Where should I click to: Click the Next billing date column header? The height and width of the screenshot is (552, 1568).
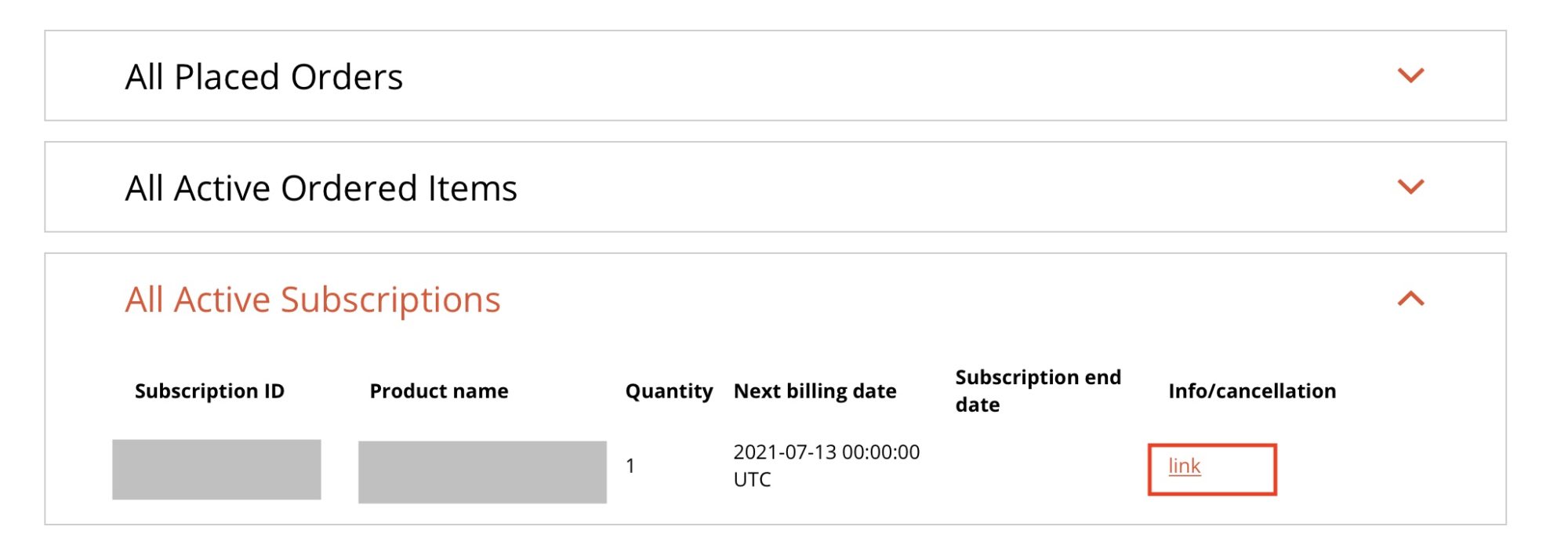(x=815, y=390)
